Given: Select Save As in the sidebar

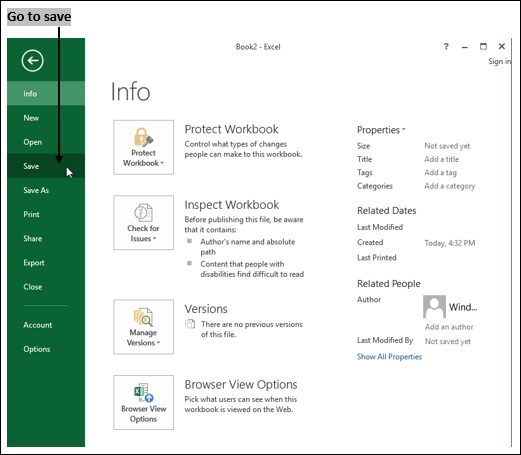Looking at the screenshot, I should (46, 190).
